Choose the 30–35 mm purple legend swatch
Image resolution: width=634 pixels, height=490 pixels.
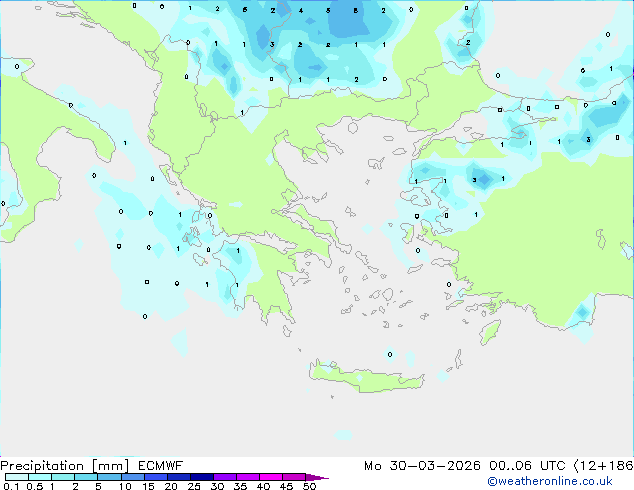point(224,477)
